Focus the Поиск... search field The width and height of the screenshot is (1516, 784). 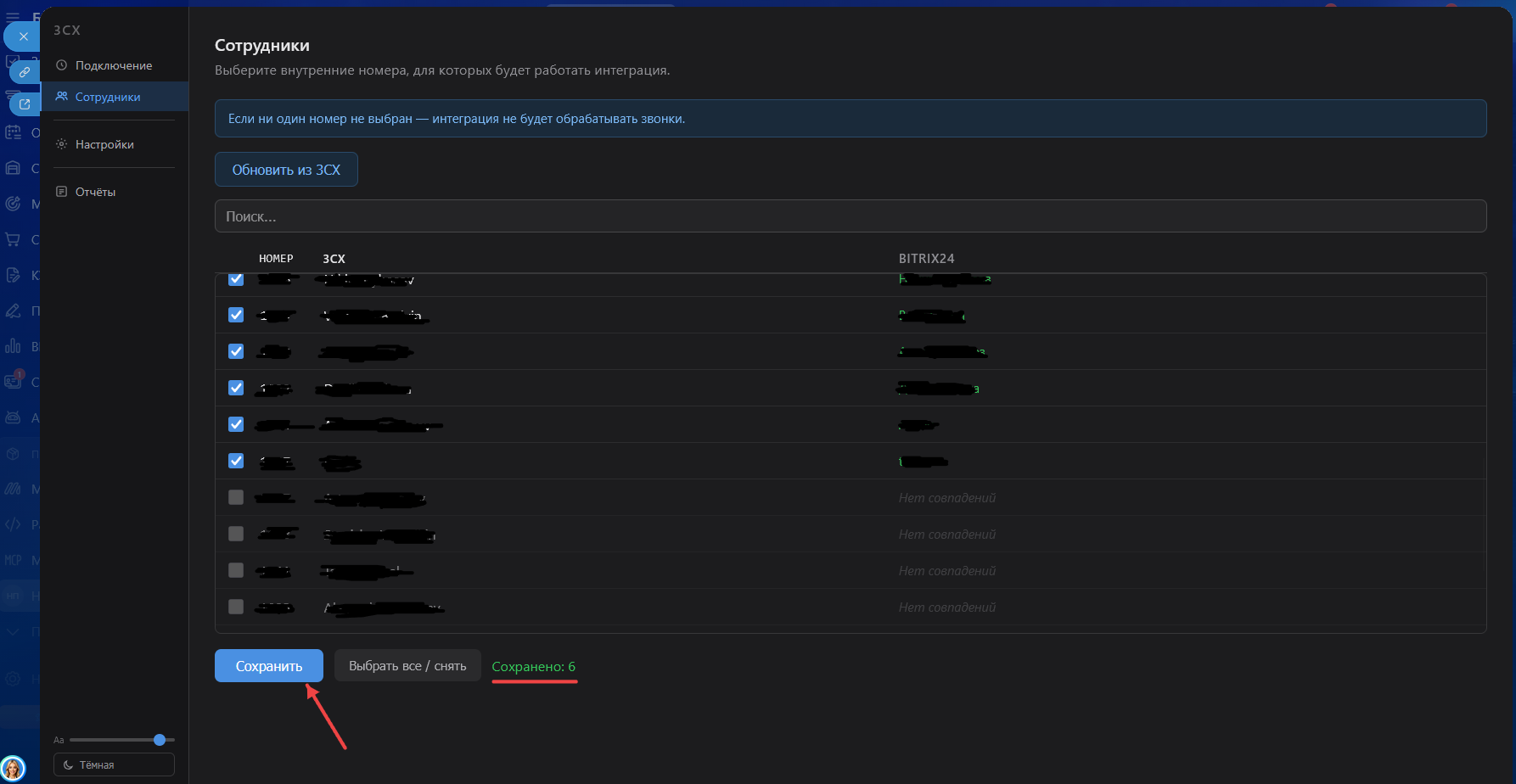coord(851,216)
